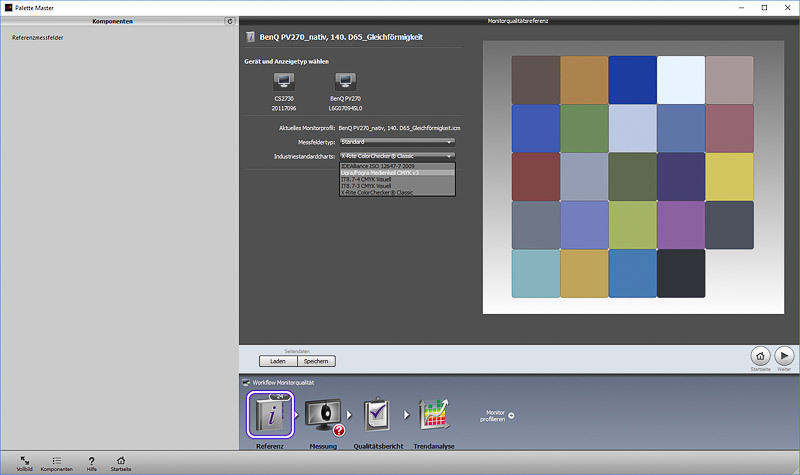Toggle Vollbild fullscreen mode
Image resolution: width=800 pixels, height=475 pixels.
pyautogui.click(x=24, y=460)
